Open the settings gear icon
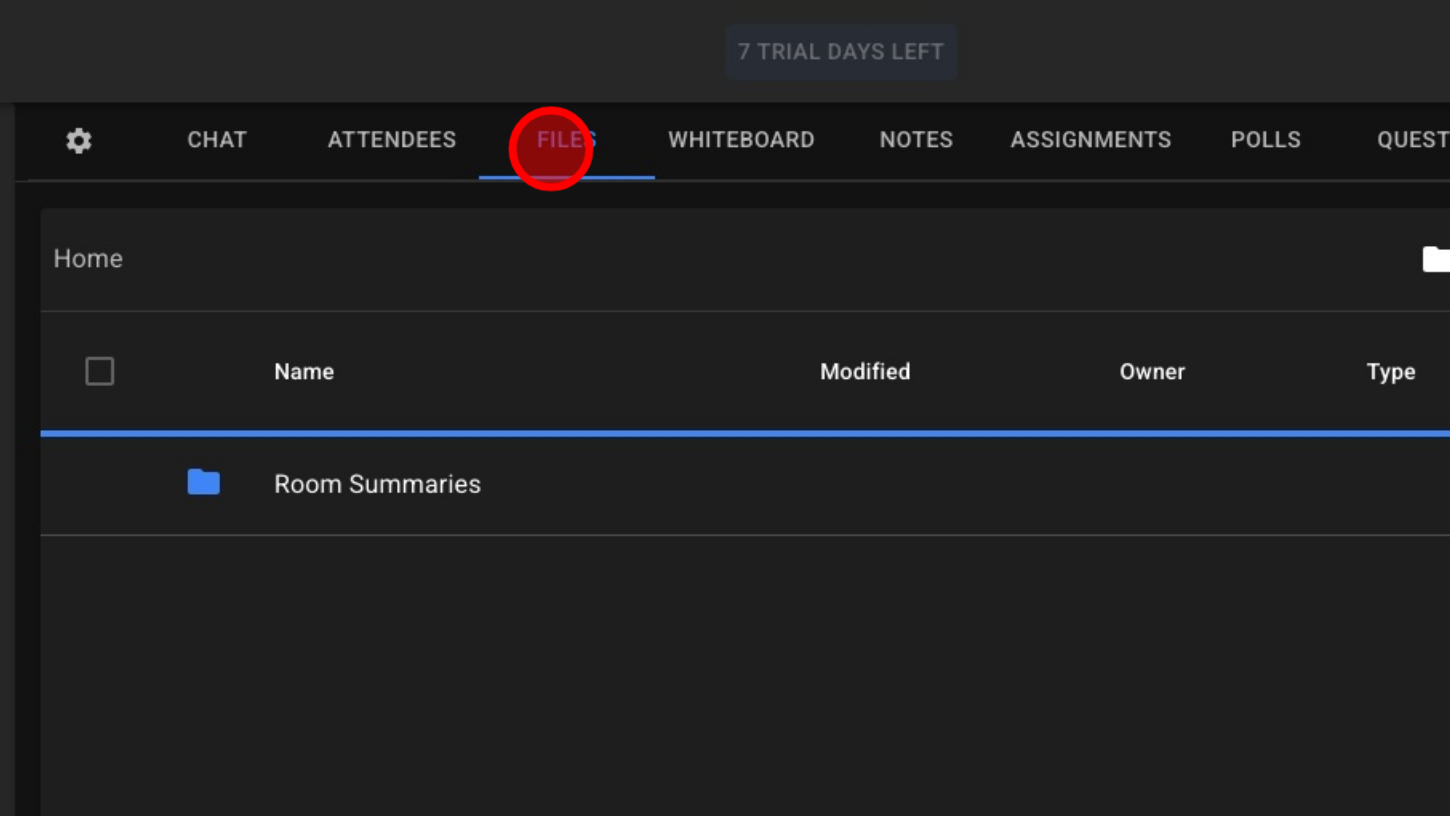The image size is (1450, 816). pyautogui.click(x=79, y=141)
